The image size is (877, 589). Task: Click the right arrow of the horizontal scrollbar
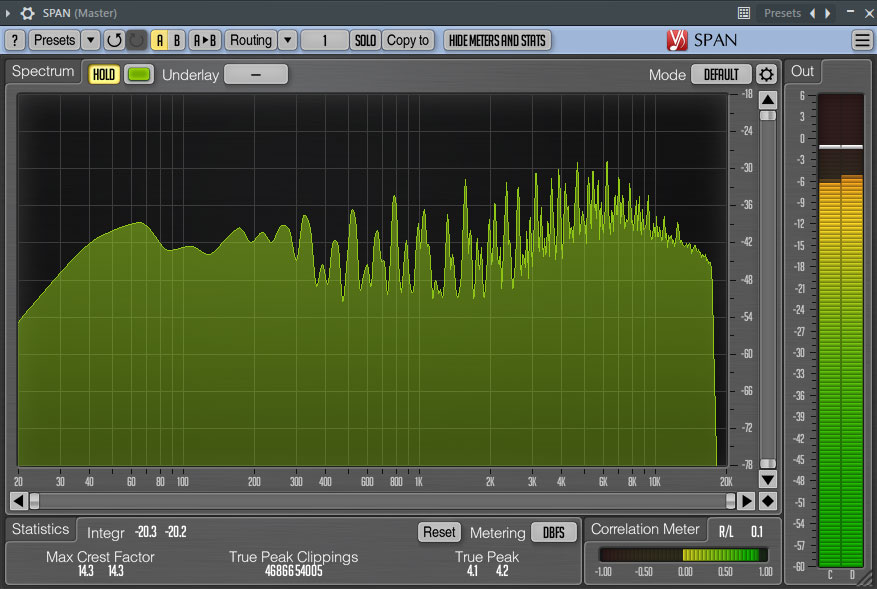746,501
